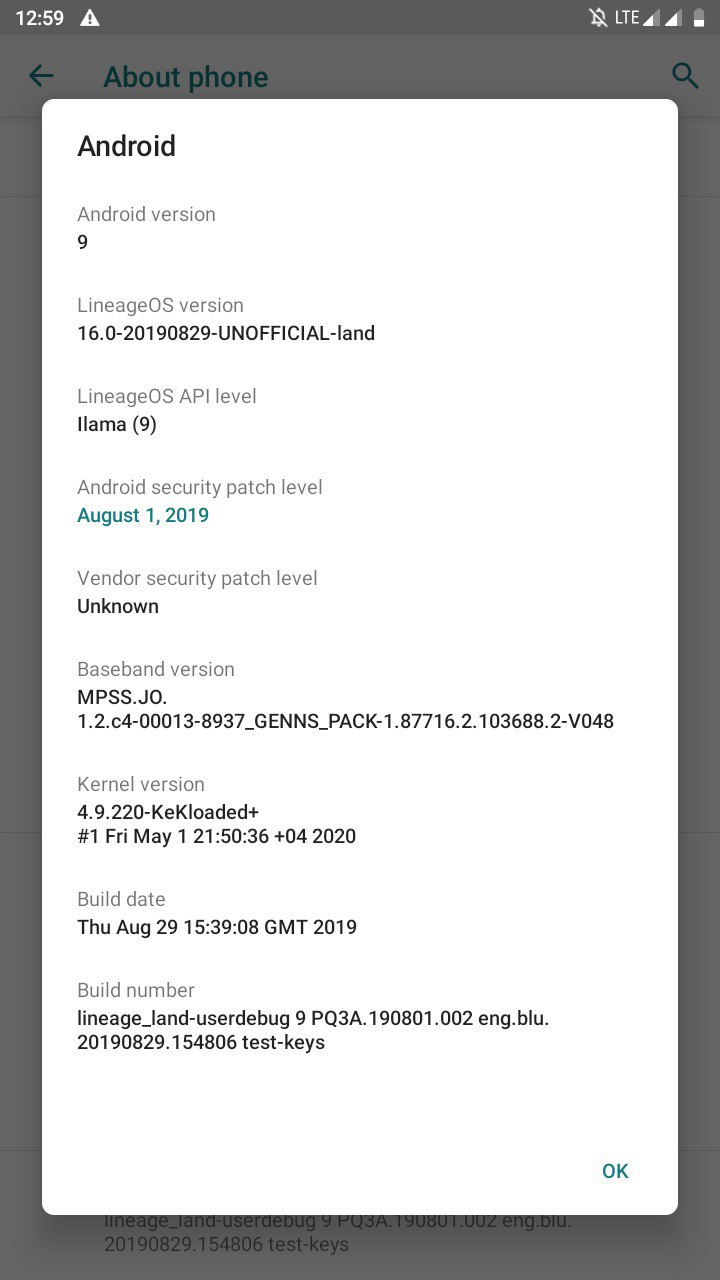Open the August 1, 2019 patch link
Image resolution: width=720 pixels, height=1280 pixels.
tap(143, 515)
